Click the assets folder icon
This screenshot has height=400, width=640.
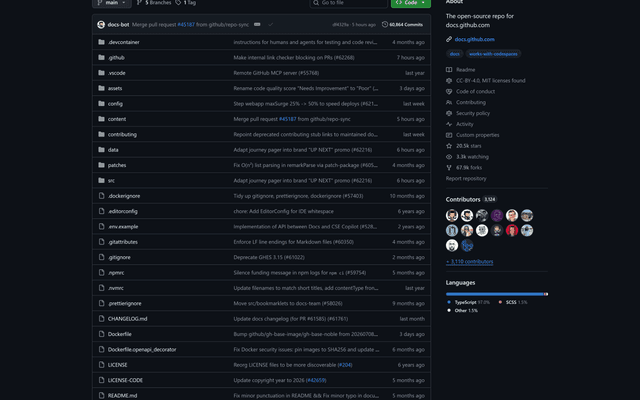click(101, 88)
